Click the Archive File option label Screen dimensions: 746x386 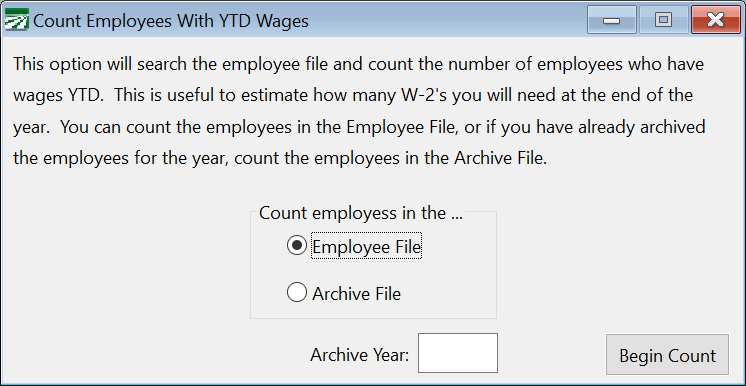point(356,294)
